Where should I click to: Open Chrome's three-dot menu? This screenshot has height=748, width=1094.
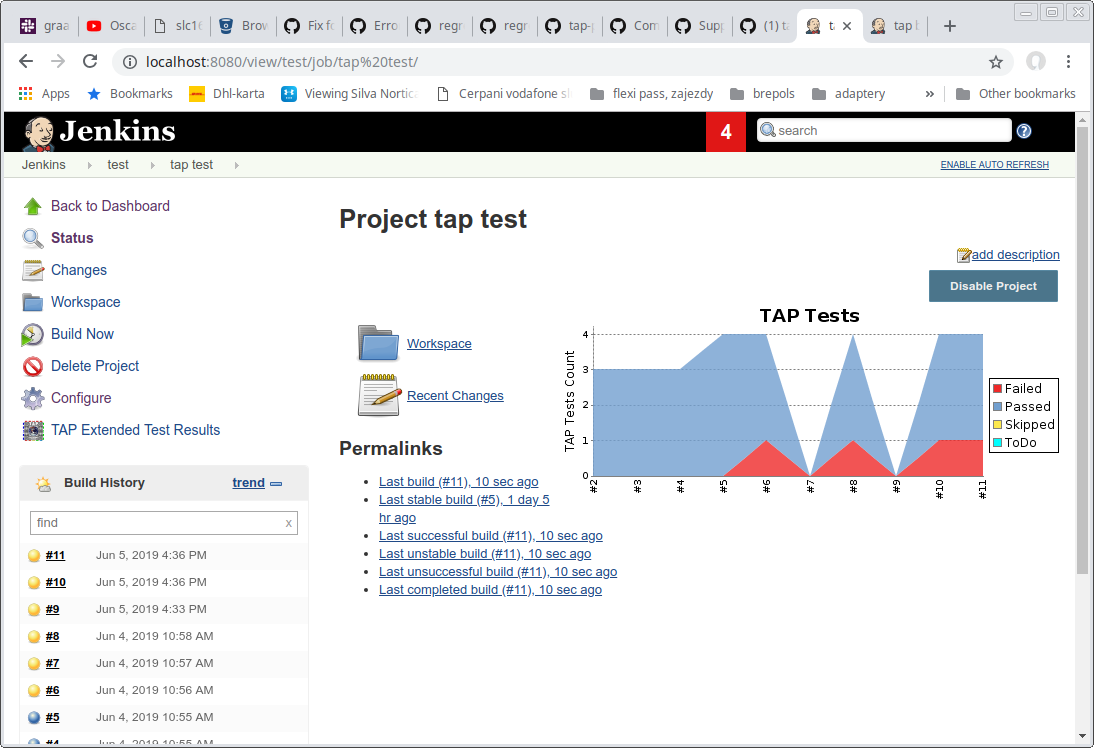pyautogui.click(x=1069, y=61)
